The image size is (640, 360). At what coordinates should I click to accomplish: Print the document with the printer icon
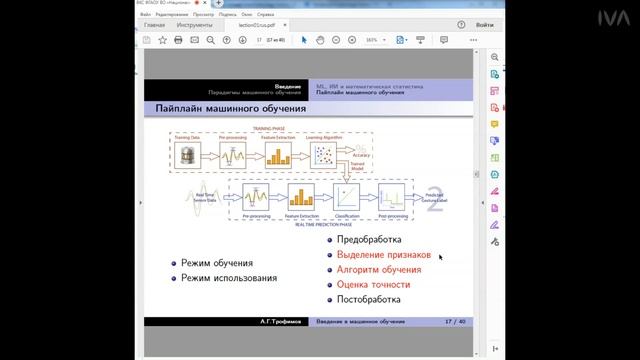[x=178, y=40]
